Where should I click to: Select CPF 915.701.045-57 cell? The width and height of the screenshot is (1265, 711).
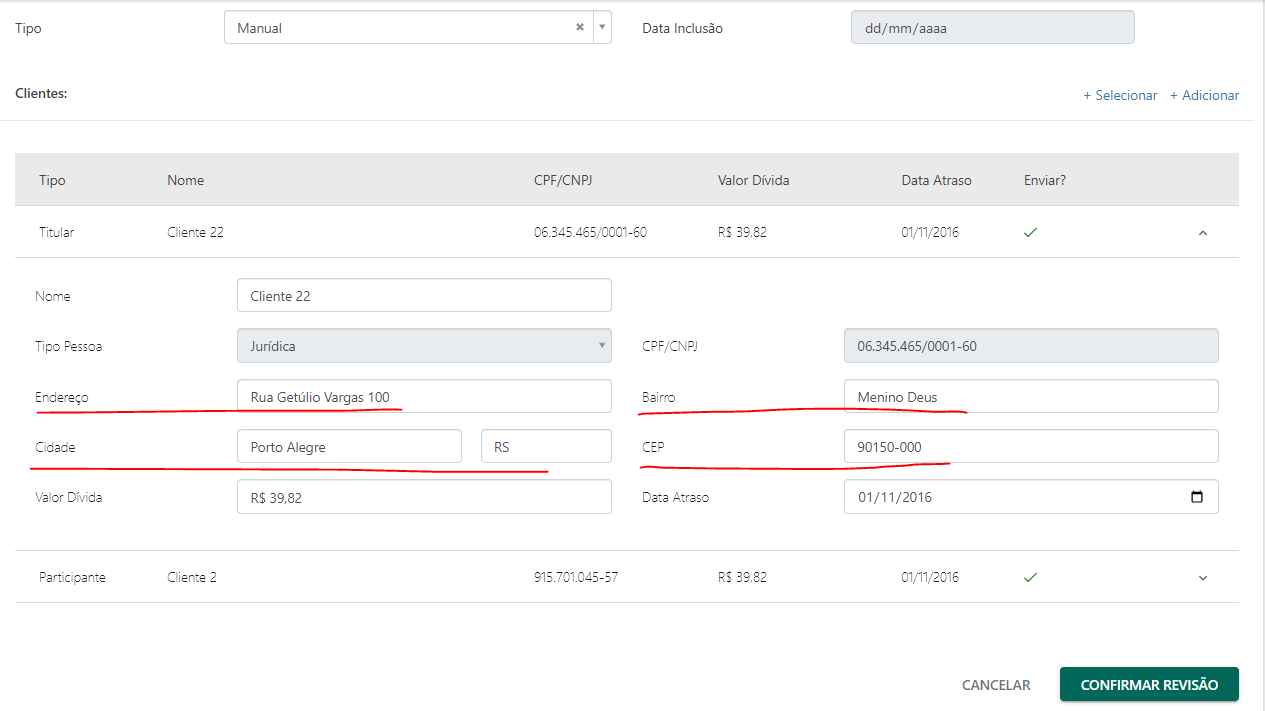coord(576,577)
